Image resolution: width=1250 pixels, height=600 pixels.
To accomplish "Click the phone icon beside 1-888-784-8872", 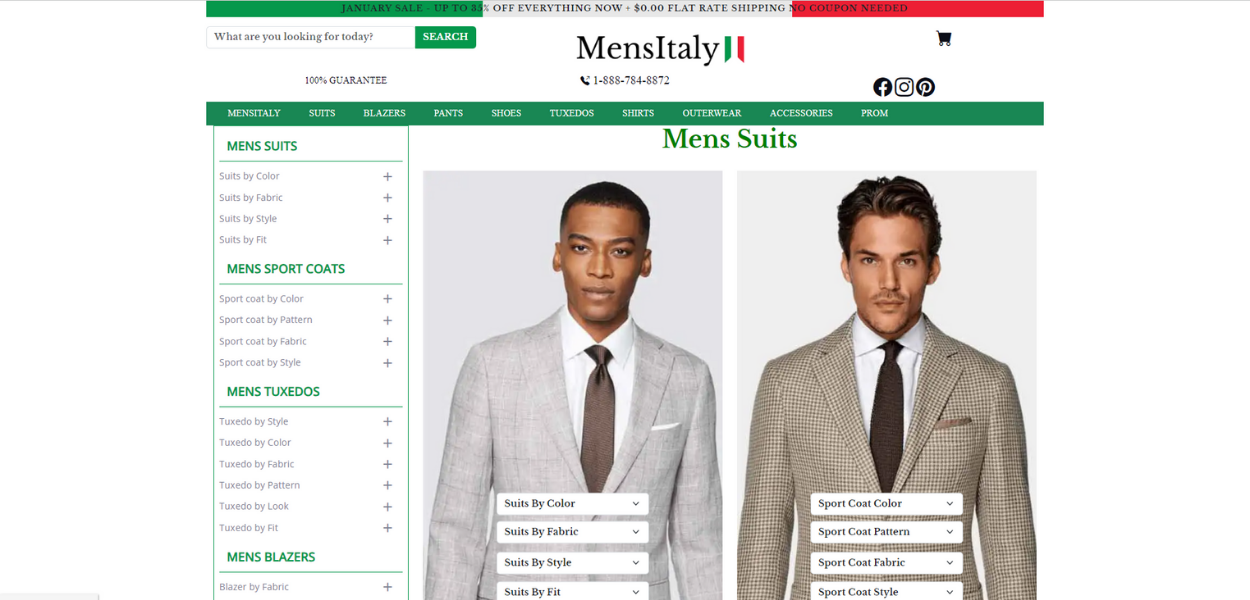I will [585, 81].
